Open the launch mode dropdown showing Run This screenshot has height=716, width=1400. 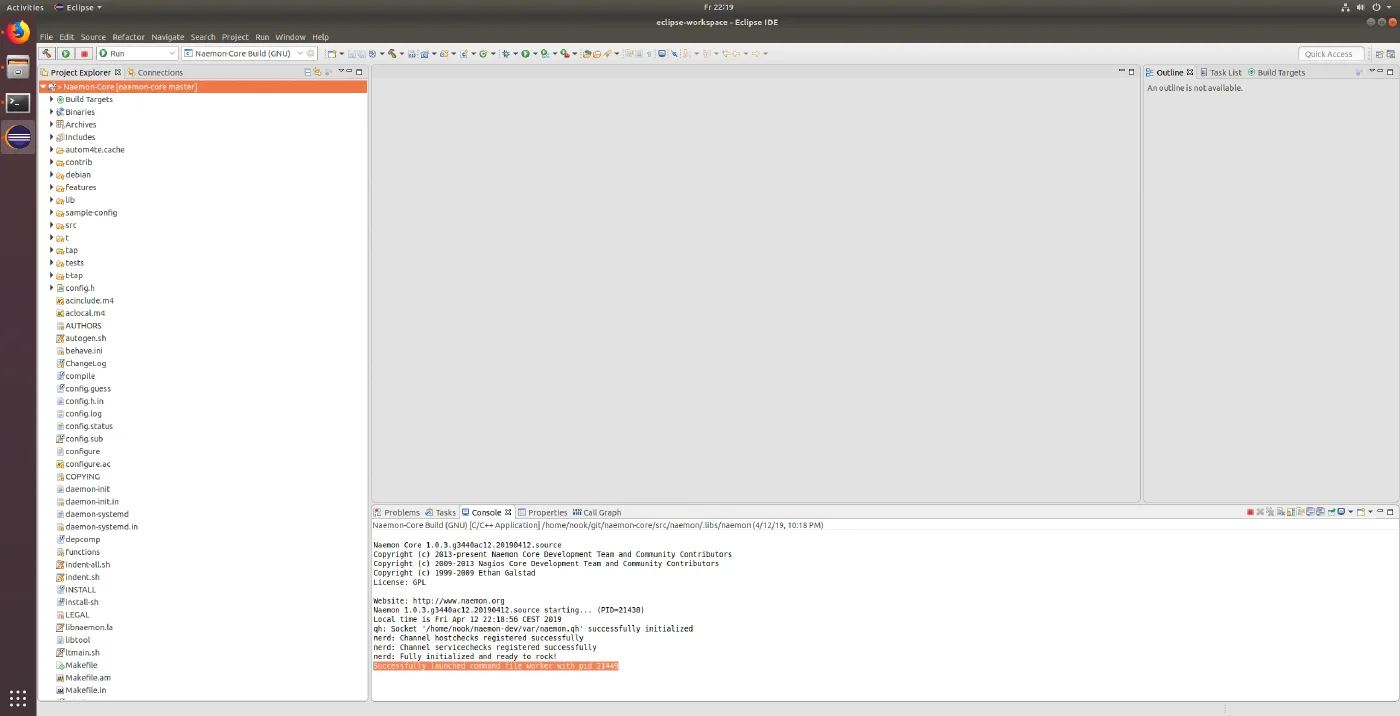coord(137,53)
